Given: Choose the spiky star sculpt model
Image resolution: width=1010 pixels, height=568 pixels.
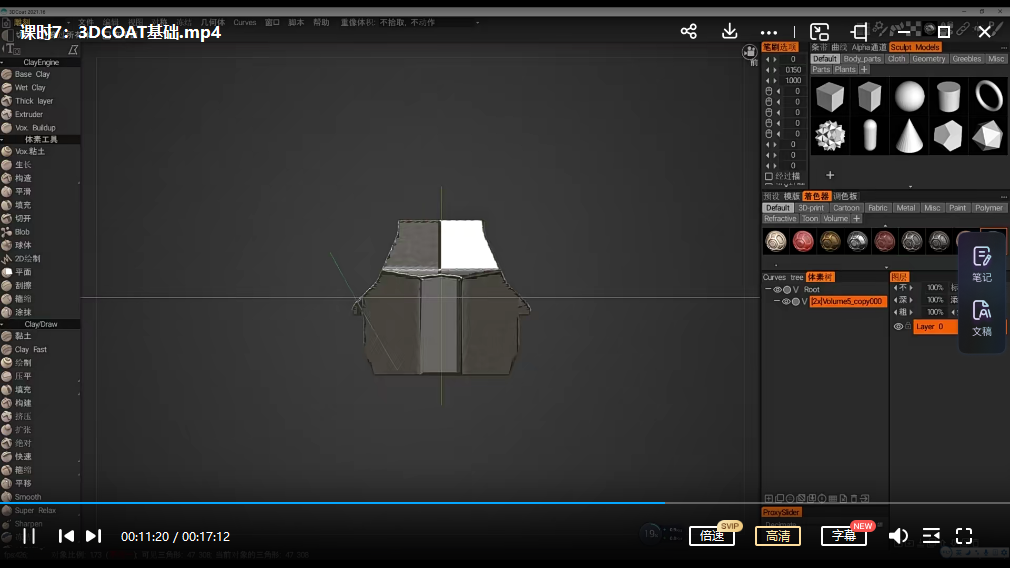Looking at the screenshot, I should [x=830, y=136].
